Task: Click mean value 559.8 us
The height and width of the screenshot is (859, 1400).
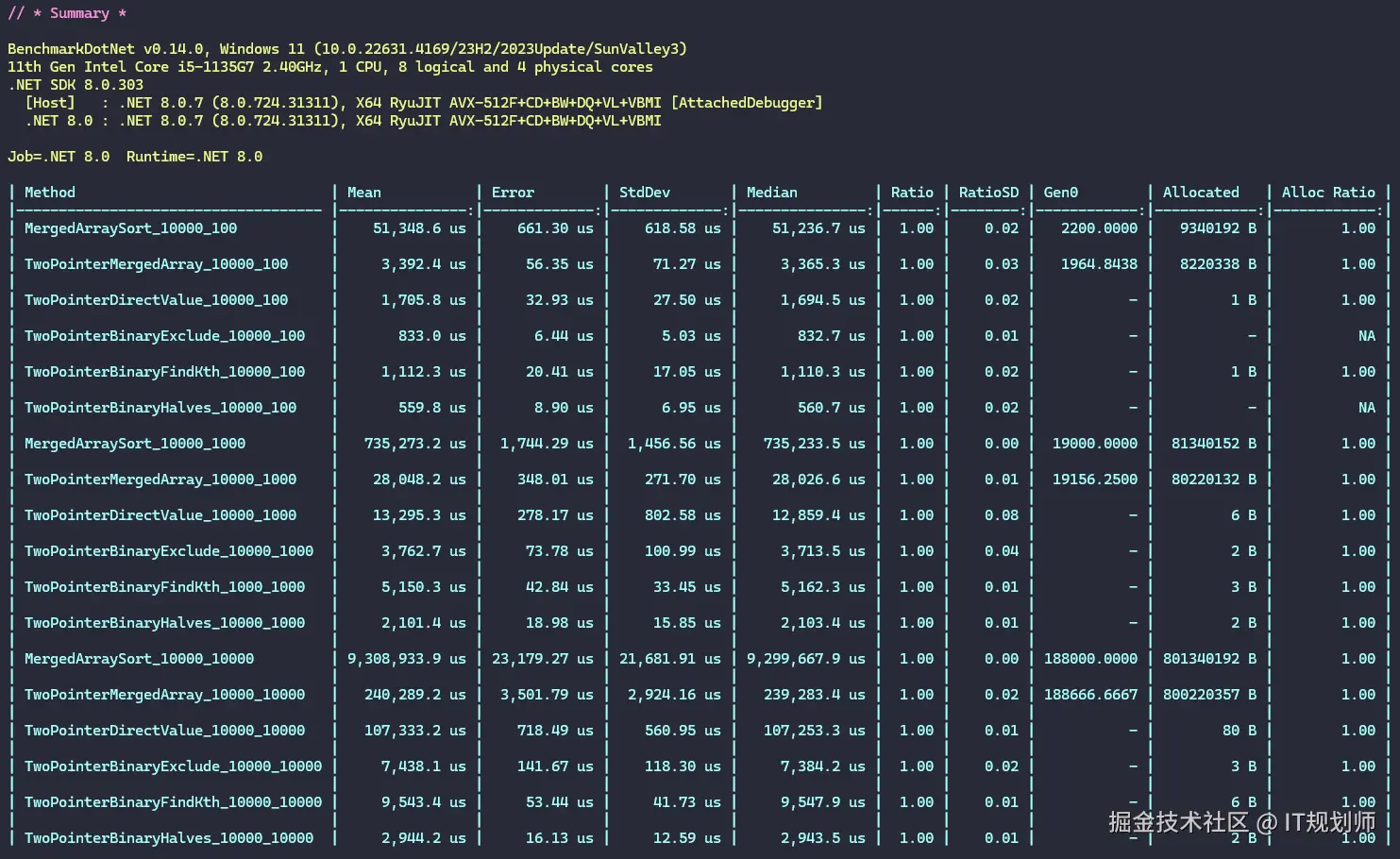Action: (432, 408)
